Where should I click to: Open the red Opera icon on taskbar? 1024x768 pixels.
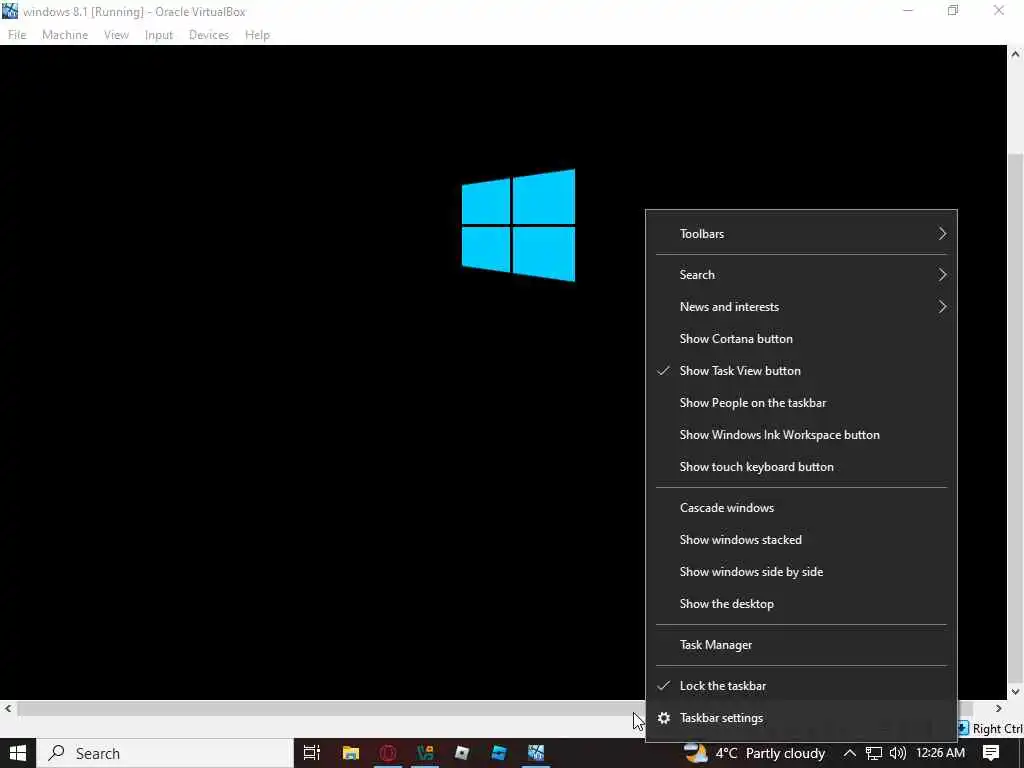click(x=388, y=753)
